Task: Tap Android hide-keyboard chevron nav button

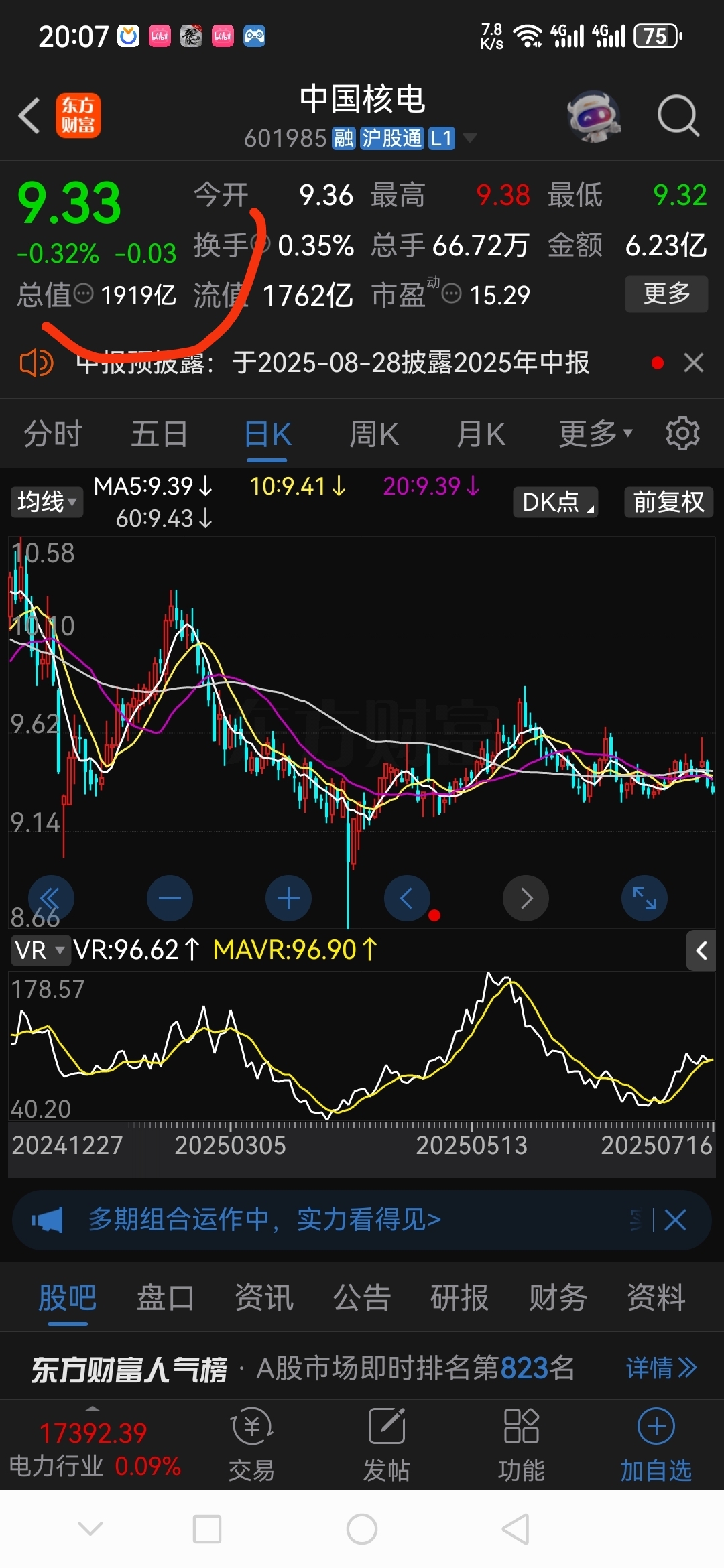Action: tap(90, 1528)
